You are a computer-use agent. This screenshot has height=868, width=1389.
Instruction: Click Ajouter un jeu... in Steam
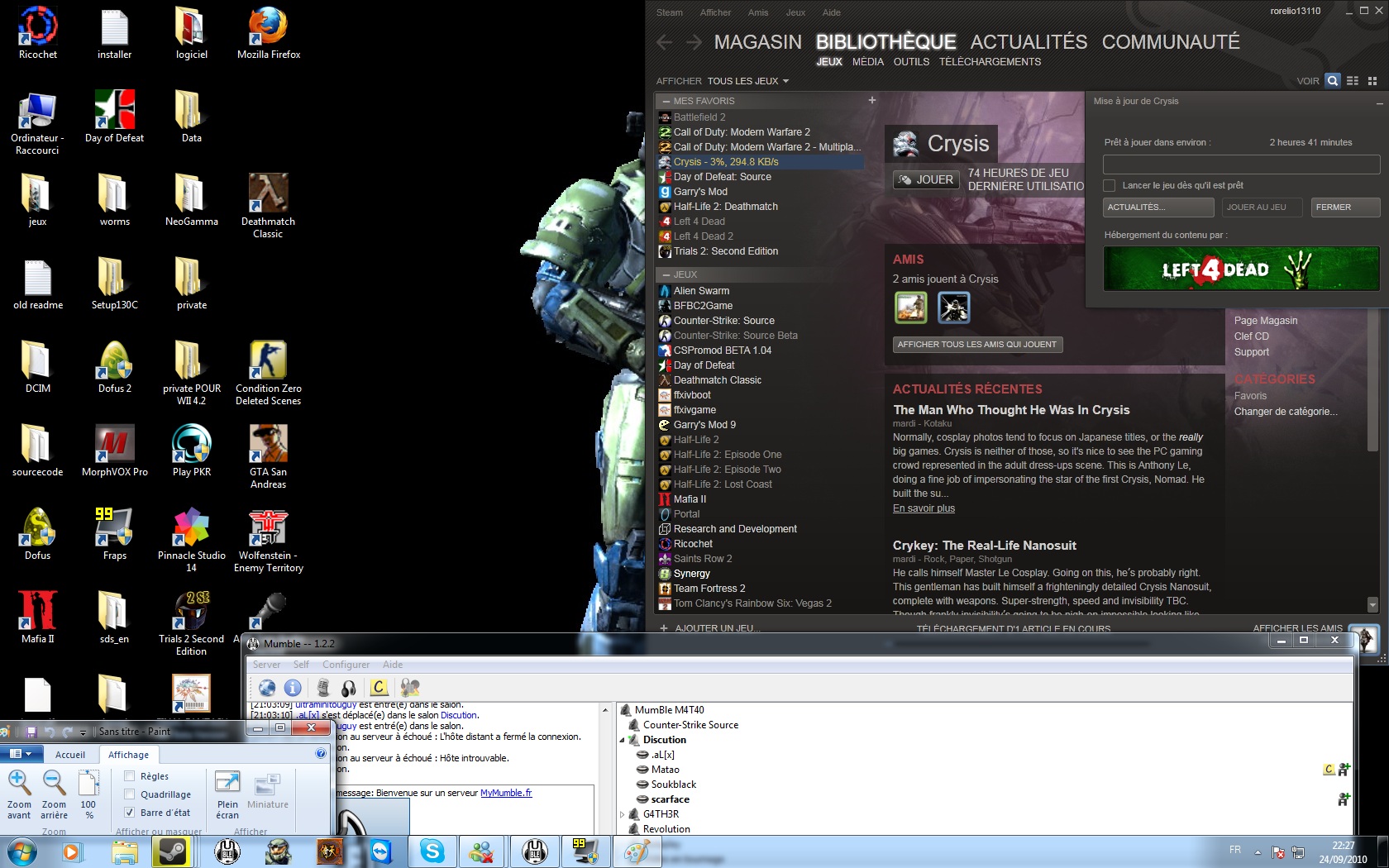[709, 628]
